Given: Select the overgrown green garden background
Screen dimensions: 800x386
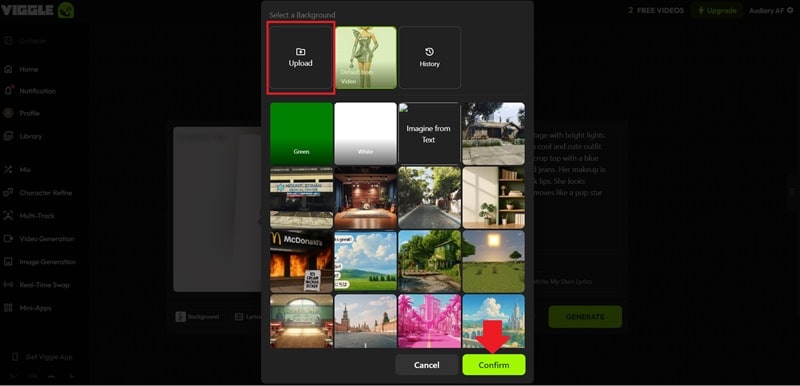Looking at the screenshot, I should tap(429, 261).
